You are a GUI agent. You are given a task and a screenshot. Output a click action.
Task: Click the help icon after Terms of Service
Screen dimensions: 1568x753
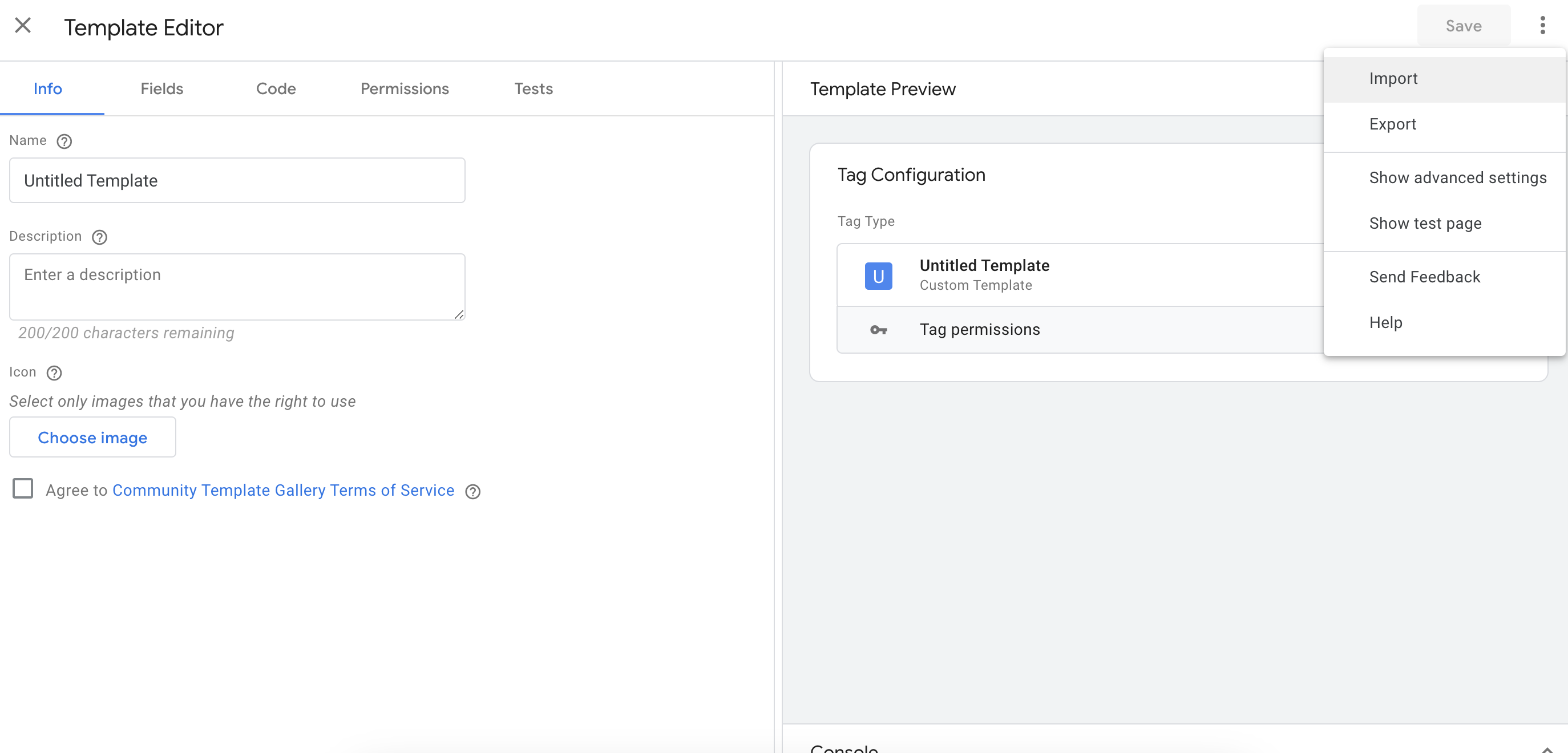pyautogui.click(x=474, y=491)
